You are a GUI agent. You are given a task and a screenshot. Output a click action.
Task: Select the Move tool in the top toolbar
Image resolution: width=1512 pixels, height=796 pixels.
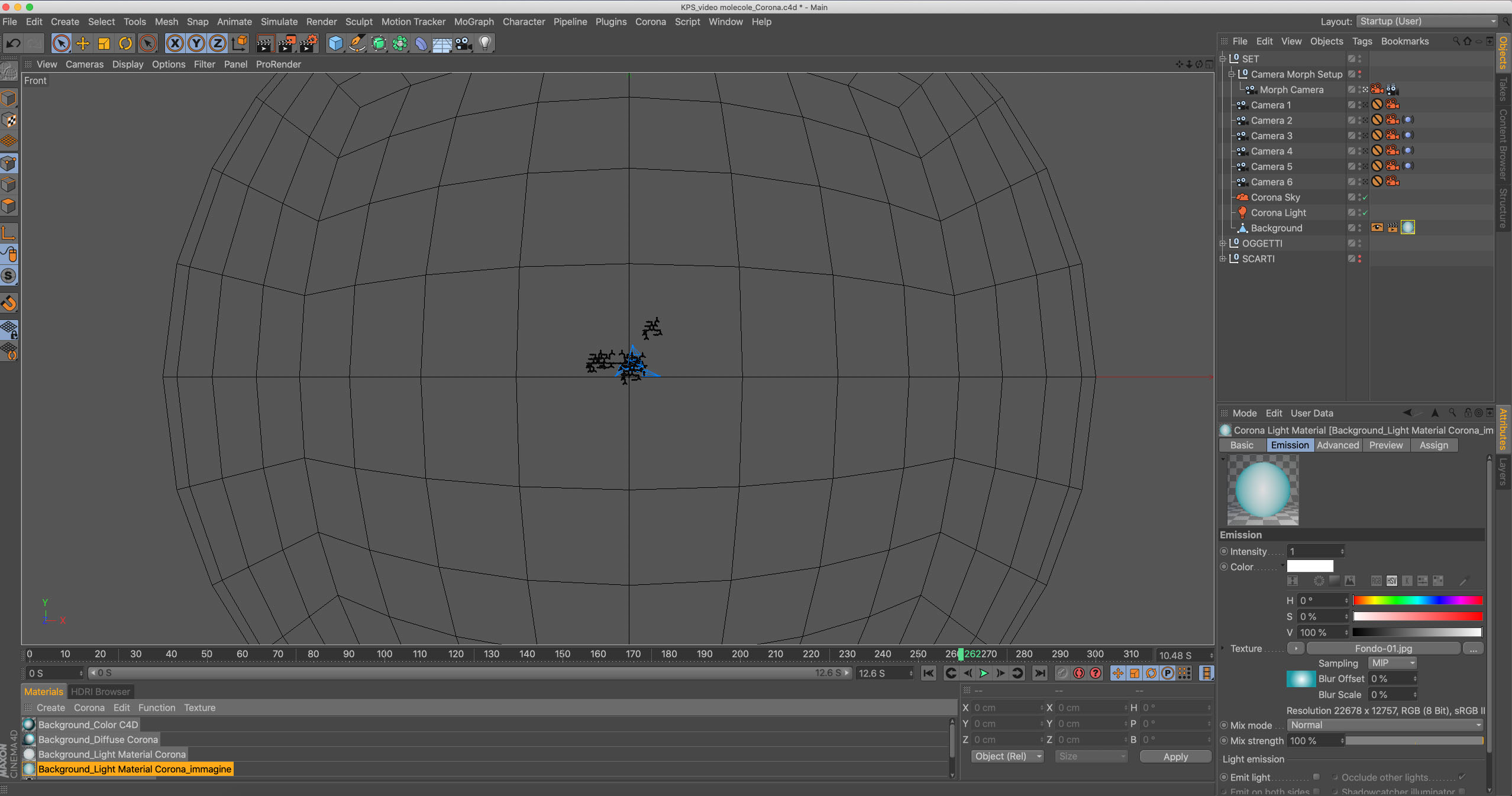pyautogui.click(x=83, y=43)
